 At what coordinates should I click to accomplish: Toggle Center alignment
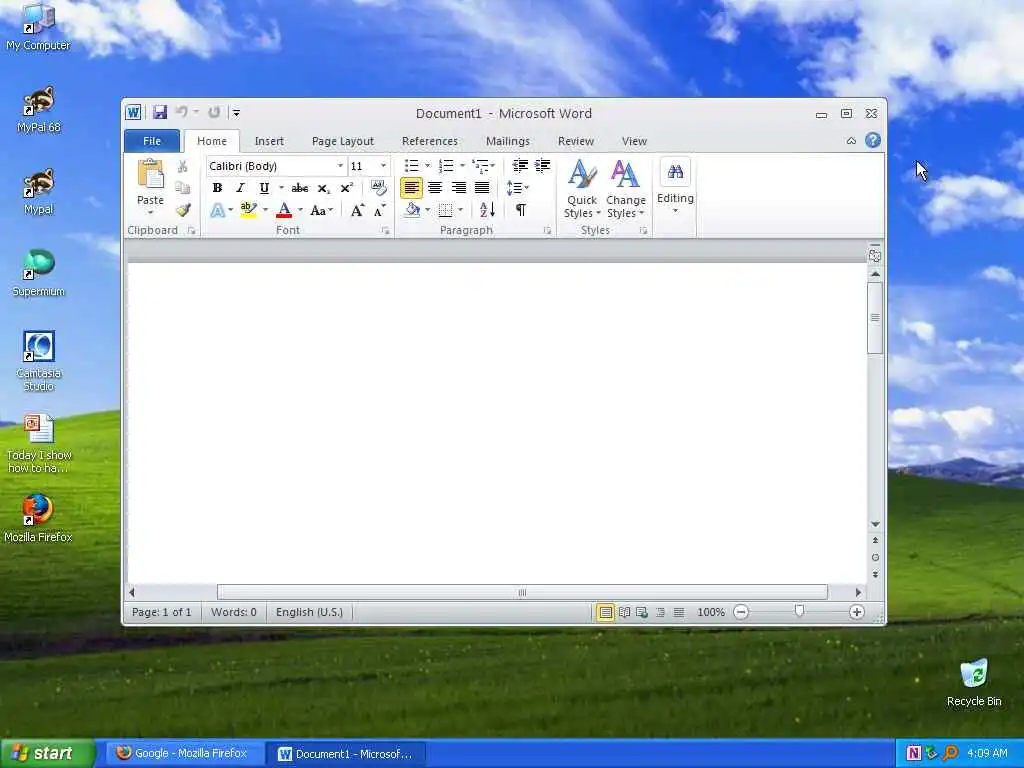click(x=435, y=188)
